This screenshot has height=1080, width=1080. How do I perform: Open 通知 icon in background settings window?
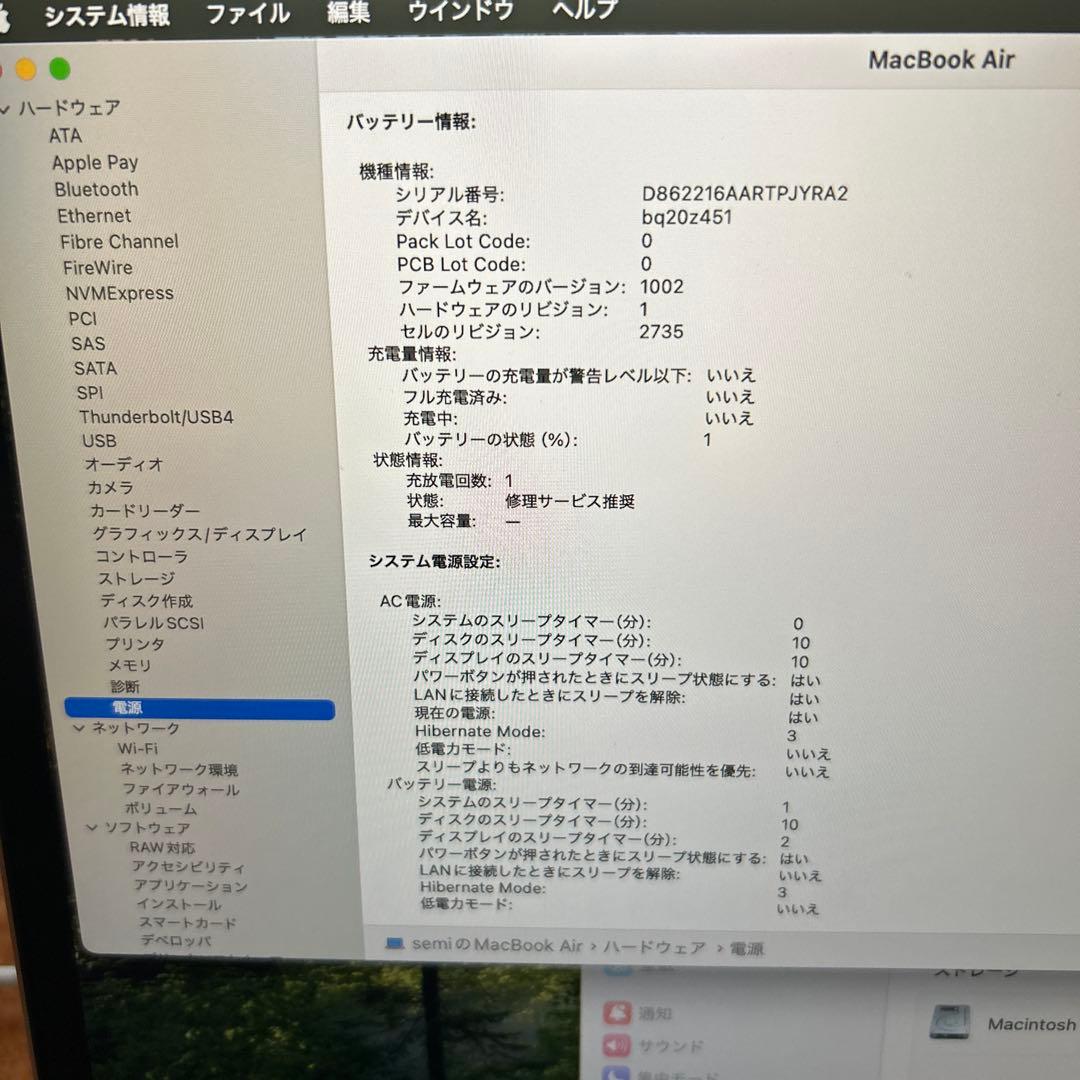617,1012
